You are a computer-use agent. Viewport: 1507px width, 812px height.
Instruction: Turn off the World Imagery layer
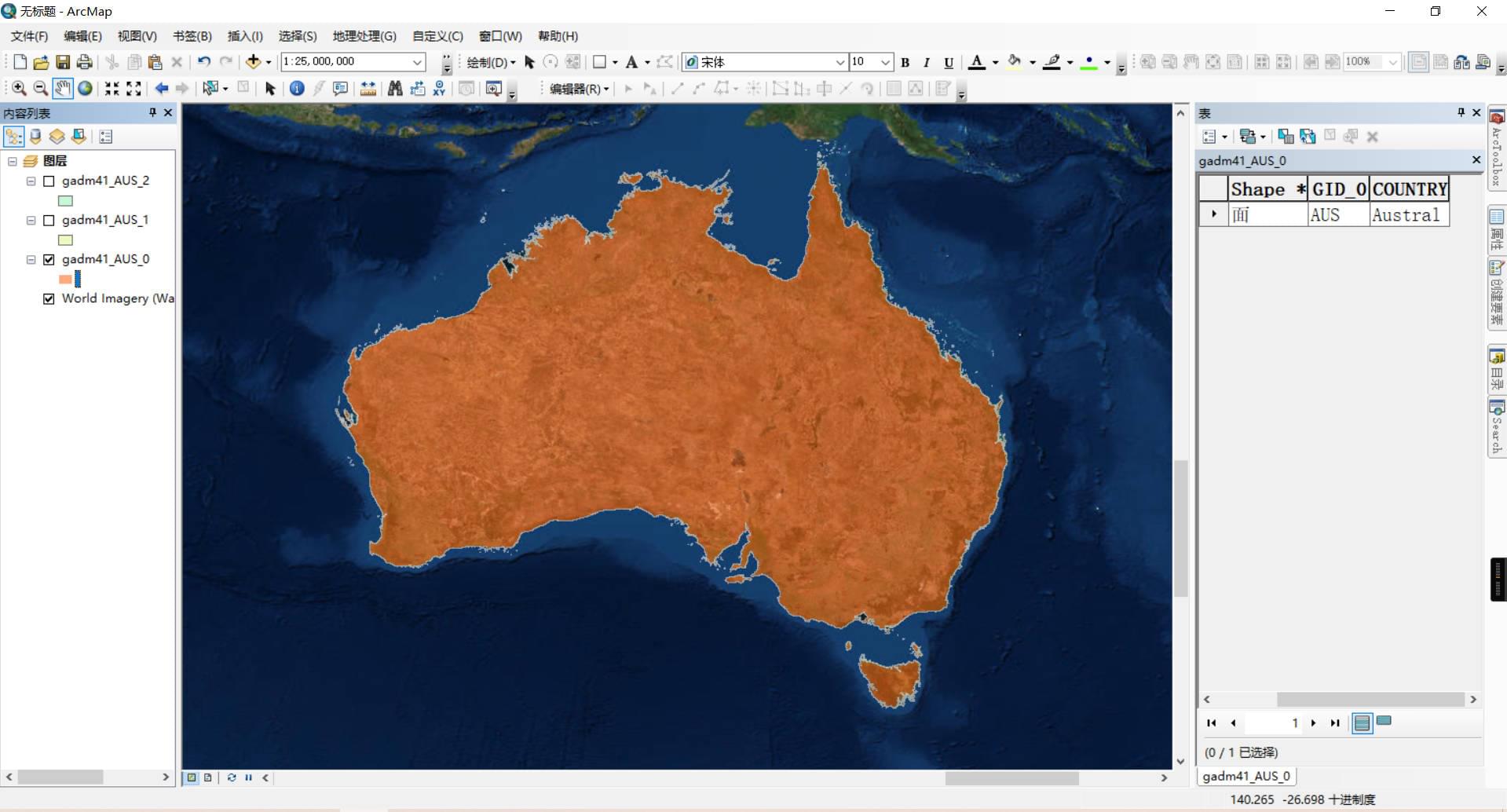[x=49, y=298]
